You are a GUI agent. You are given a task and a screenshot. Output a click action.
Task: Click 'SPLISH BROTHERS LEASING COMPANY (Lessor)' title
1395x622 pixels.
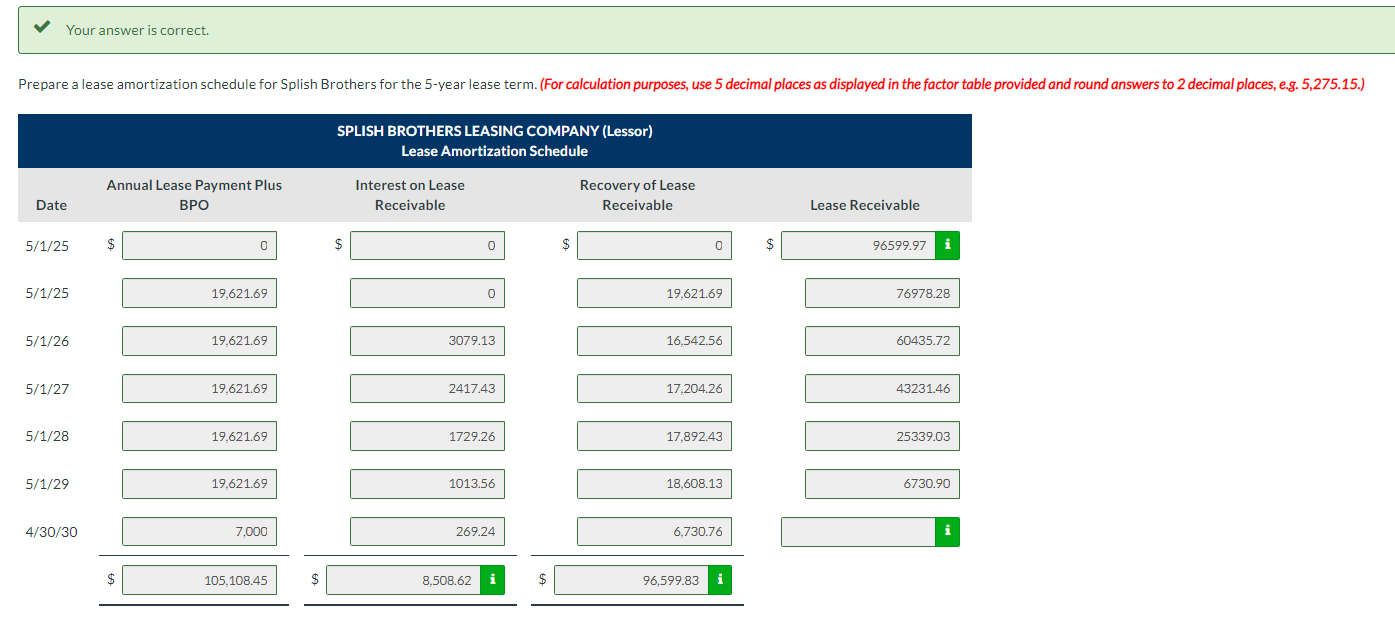click(495, 131)
